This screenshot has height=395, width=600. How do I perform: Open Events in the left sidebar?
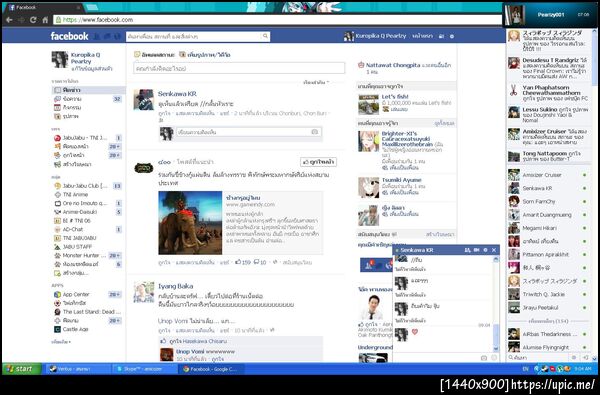tap(88, 108)
